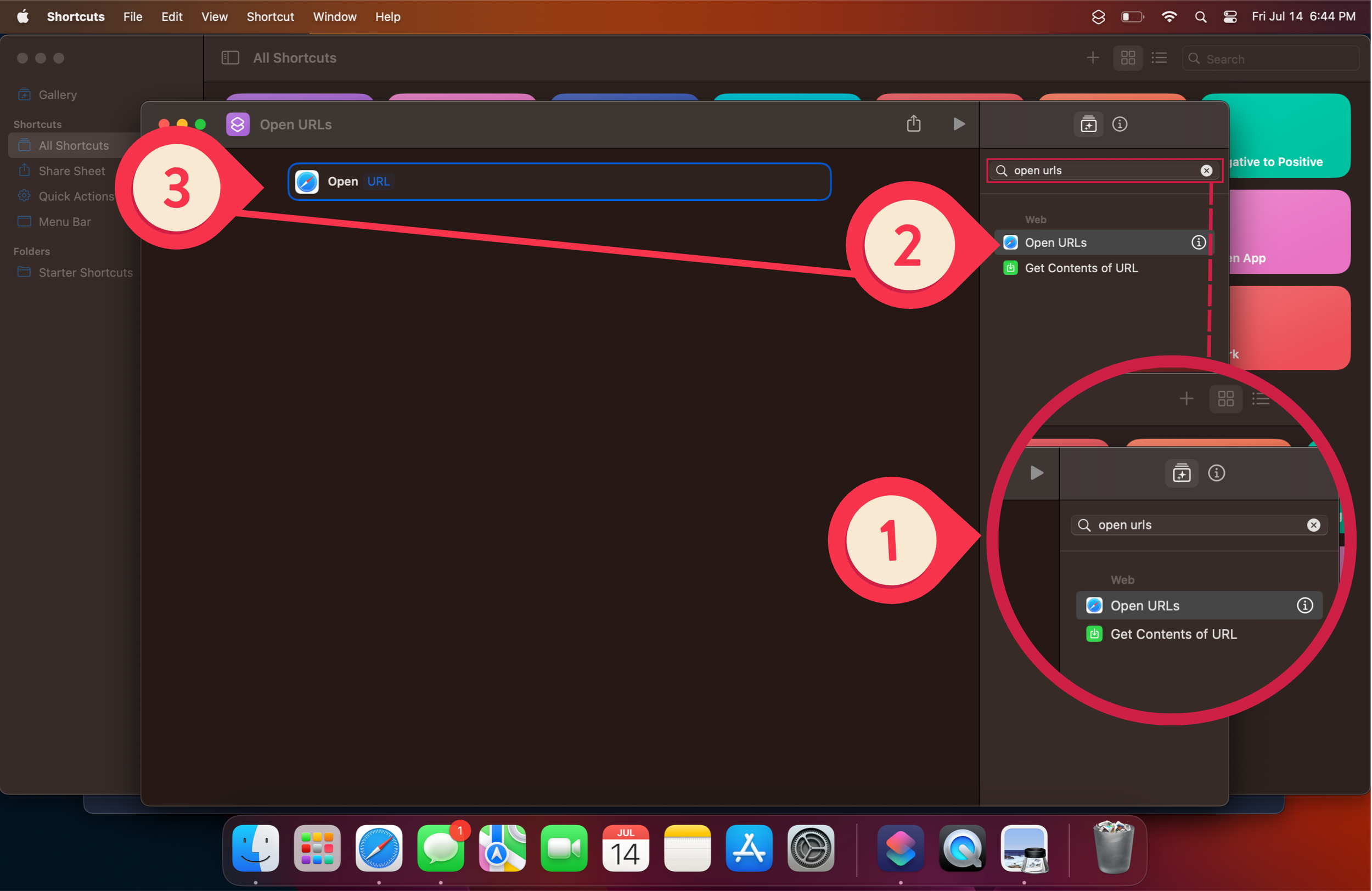
Task: Open the Shortcut menu in menu bar
Action: tap(270, 16)
